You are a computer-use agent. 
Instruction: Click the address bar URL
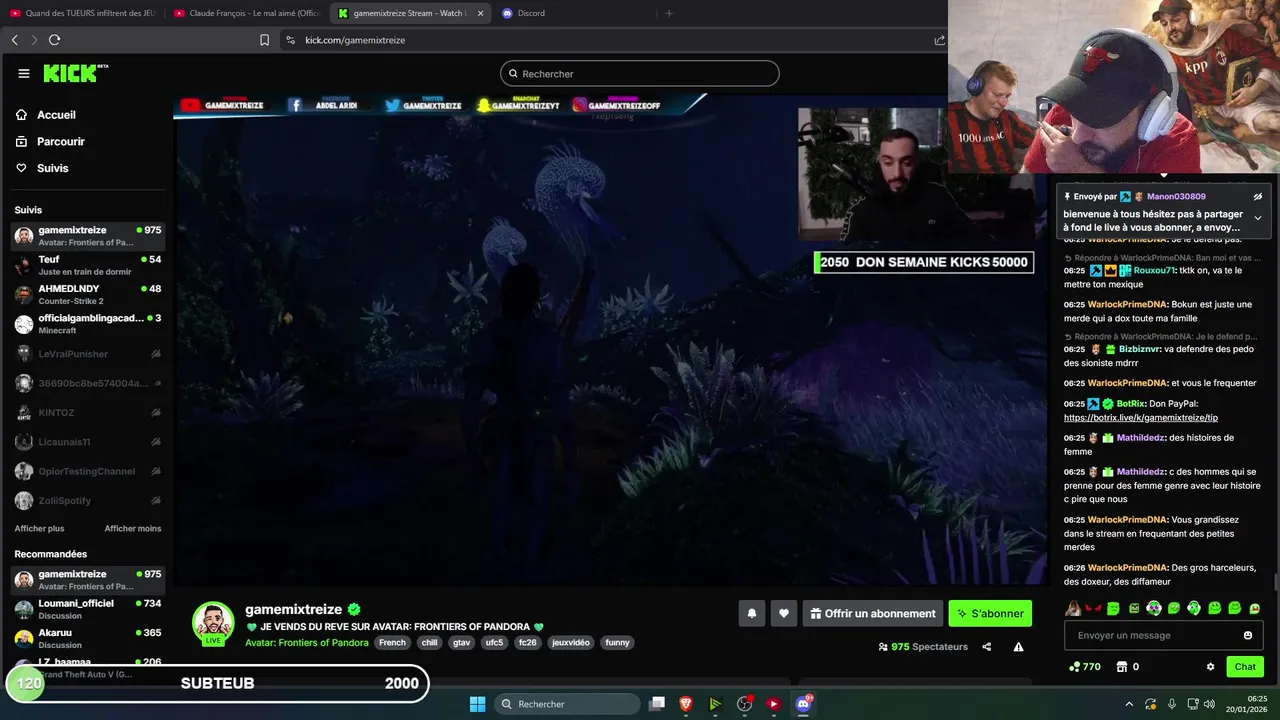click(355, 40)
